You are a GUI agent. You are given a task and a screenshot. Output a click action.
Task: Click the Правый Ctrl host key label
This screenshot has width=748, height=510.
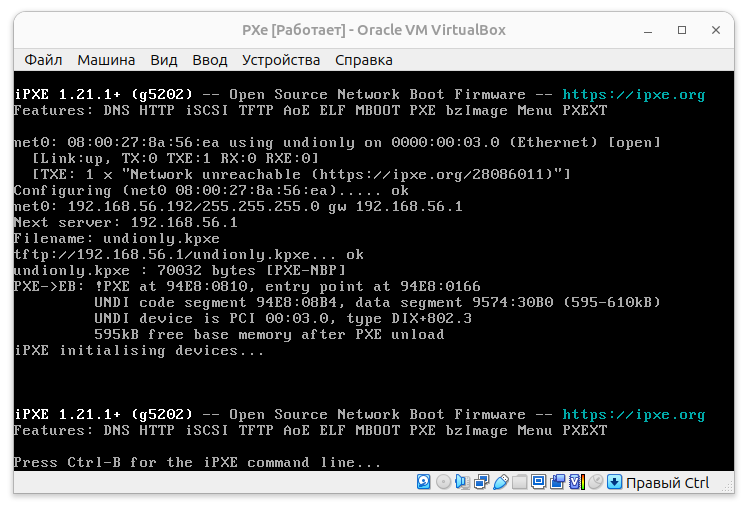[x=667, y=483]
